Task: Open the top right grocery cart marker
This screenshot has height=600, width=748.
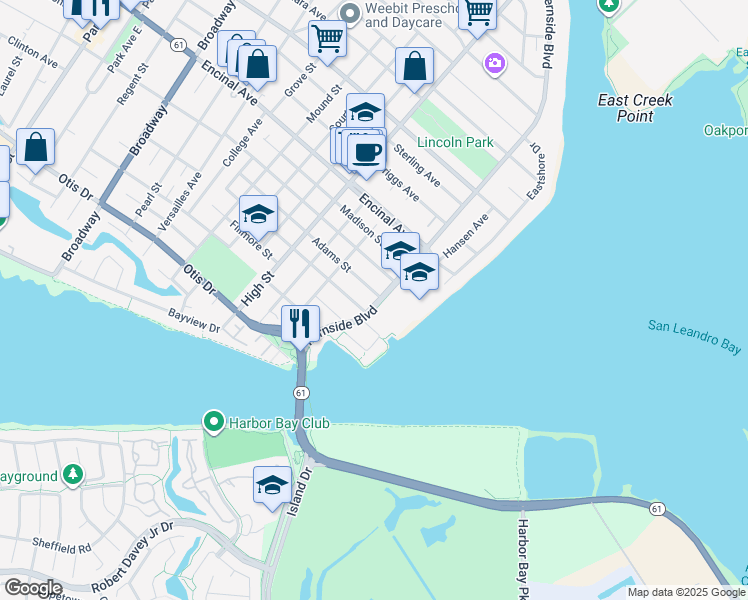Action: pyautogui.click(x=477, y=13)
